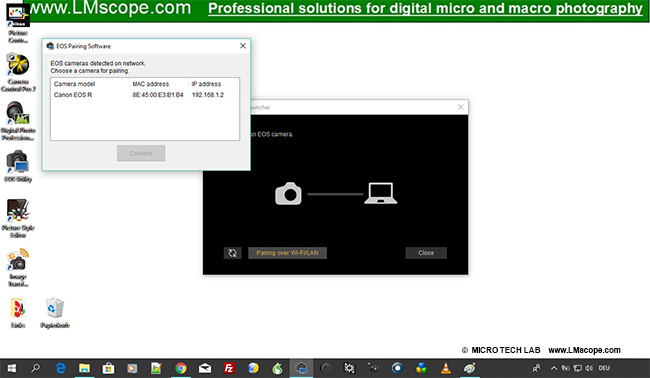This screenshot has height=378, width=650.
Task: Click Pairing over Wi-Fi/LAN button
Action: pyautogui.click(x=287, y=253)
